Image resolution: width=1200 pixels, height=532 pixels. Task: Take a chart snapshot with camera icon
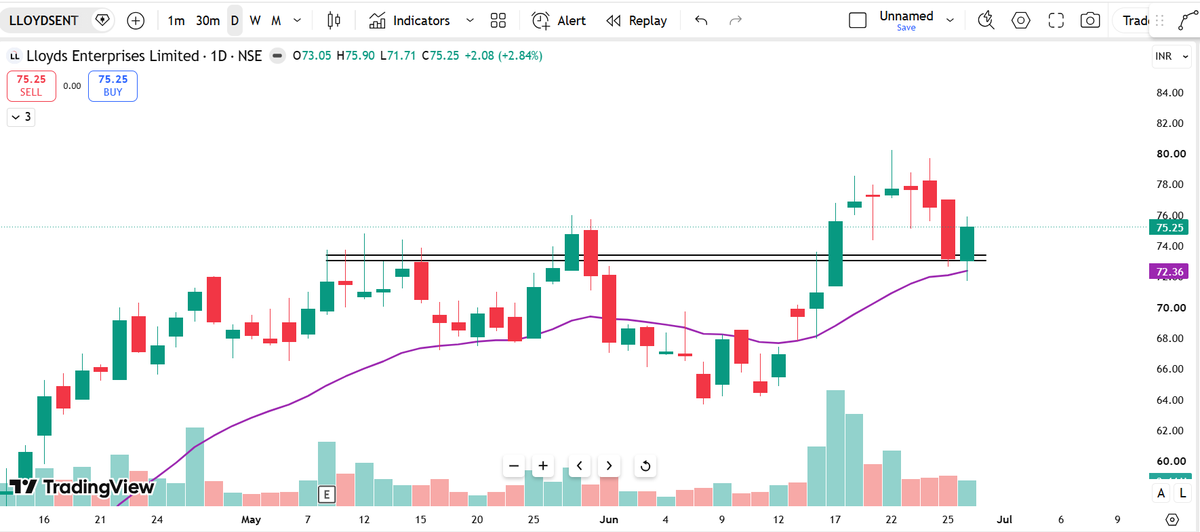[x=1091, y=20]
